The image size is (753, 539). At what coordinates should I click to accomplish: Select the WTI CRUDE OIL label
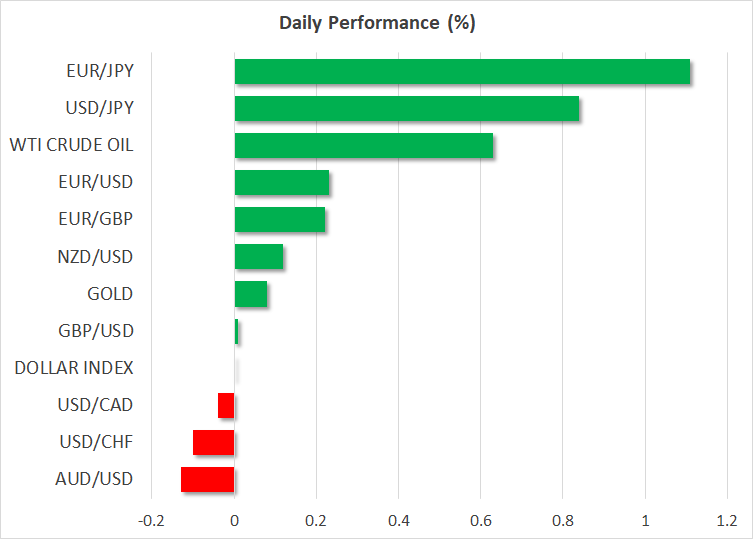[x=71, y=145]
